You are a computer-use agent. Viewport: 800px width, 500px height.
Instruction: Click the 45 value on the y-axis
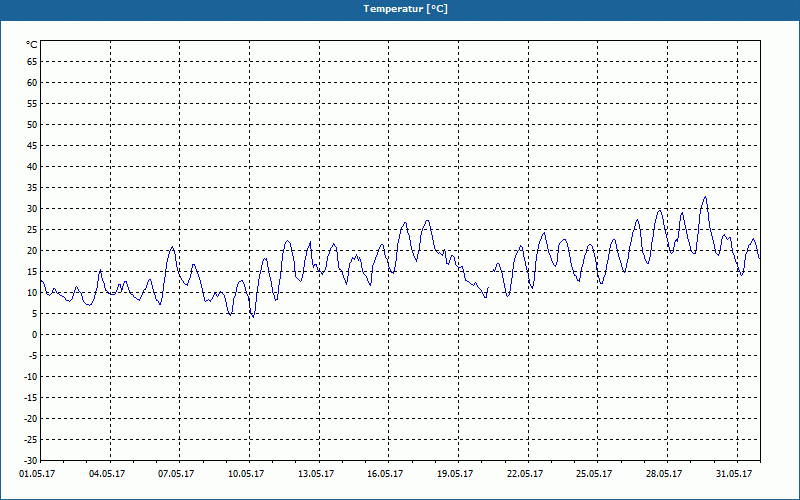click(x=32, y=146)
